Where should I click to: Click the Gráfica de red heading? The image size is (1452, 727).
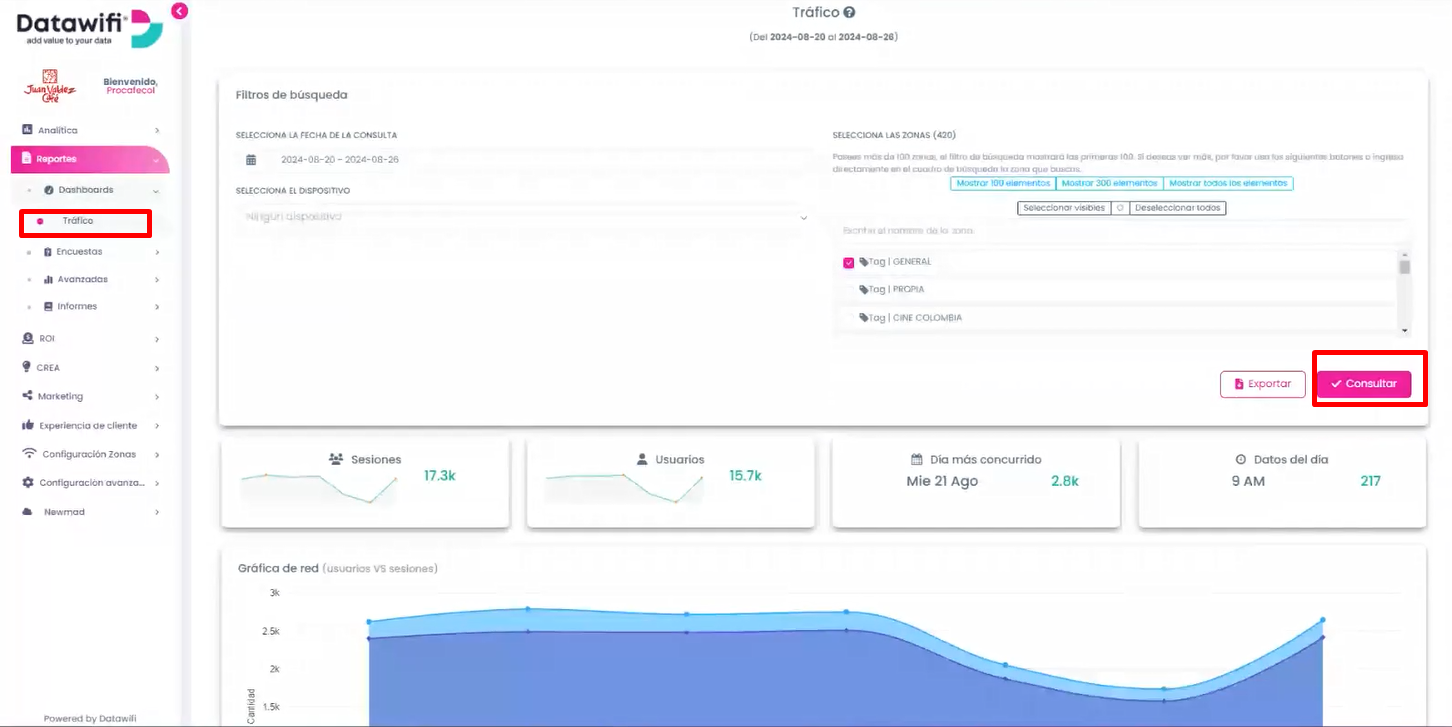(278, 568)
